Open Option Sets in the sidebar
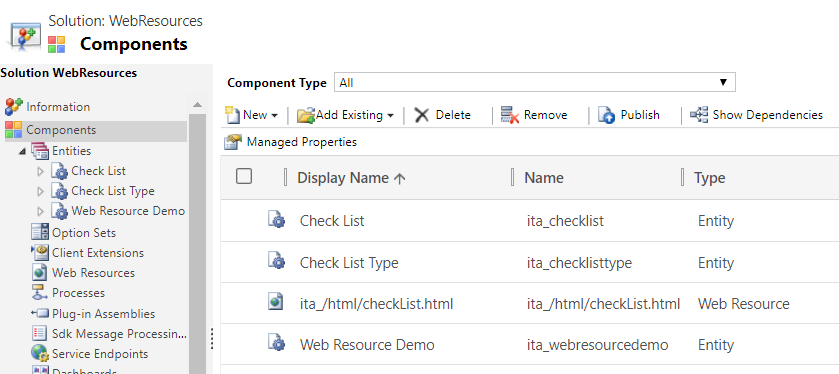Viewport: 839px width, 374px height. click(83, 233)
